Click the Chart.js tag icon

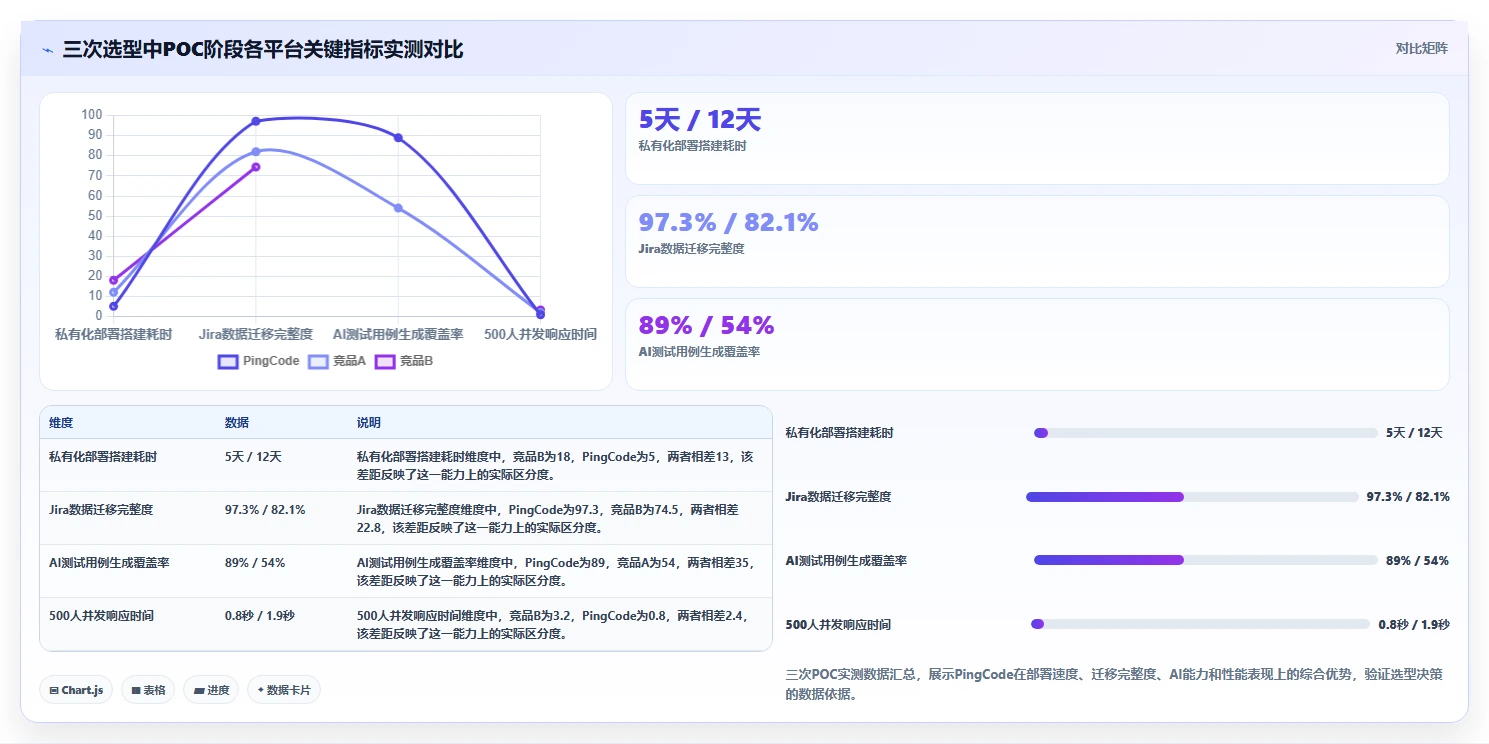[x=53, y=690]
